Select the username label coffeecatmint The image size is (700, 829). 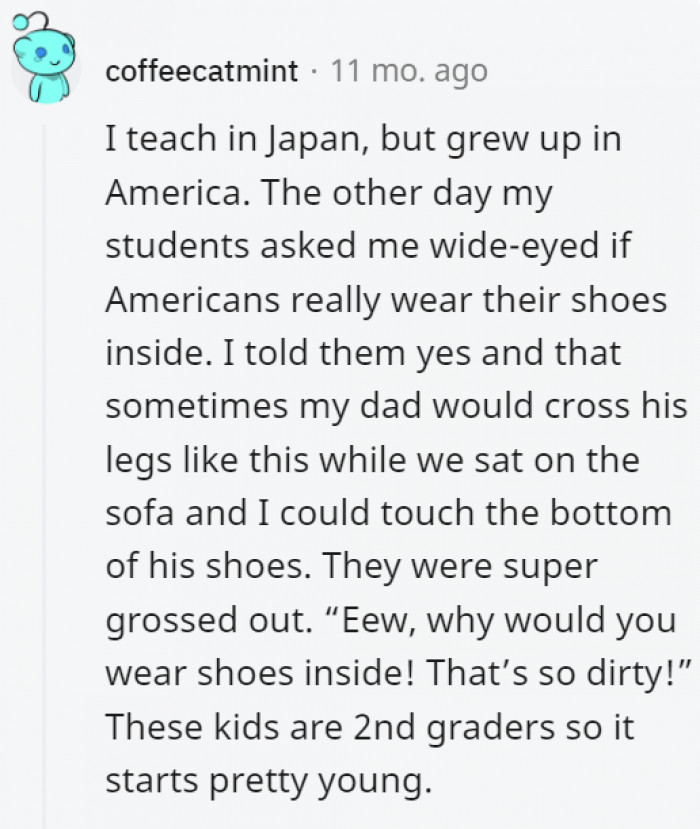coord(200,70)
